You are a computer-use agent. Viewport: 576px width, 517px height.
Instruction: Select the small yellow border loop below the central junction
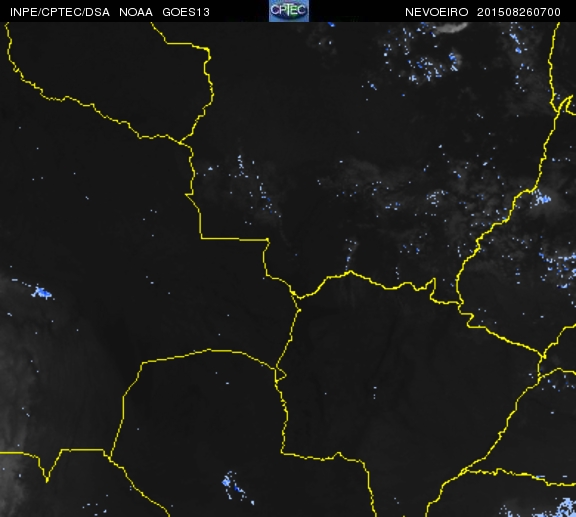point(280,375)
